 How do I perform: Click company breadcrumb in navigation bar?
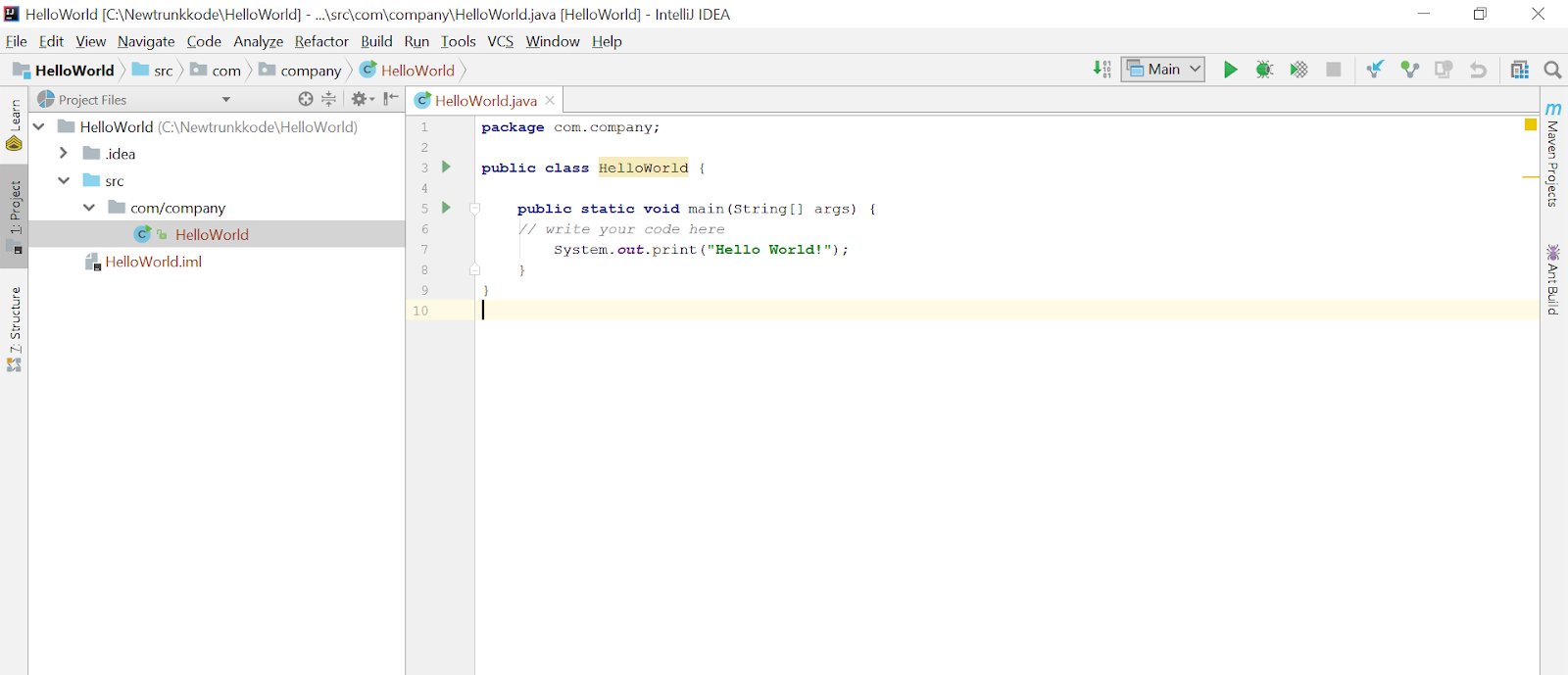[301, 70]
